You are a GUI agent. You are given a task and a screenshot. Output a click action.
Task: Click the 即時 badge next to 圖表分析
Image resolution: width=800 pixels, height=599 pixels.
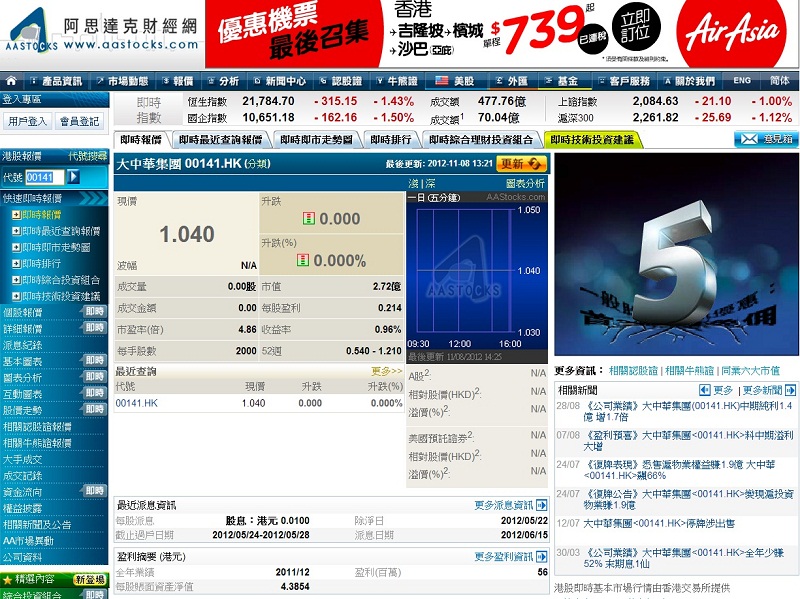pos(94,377)
